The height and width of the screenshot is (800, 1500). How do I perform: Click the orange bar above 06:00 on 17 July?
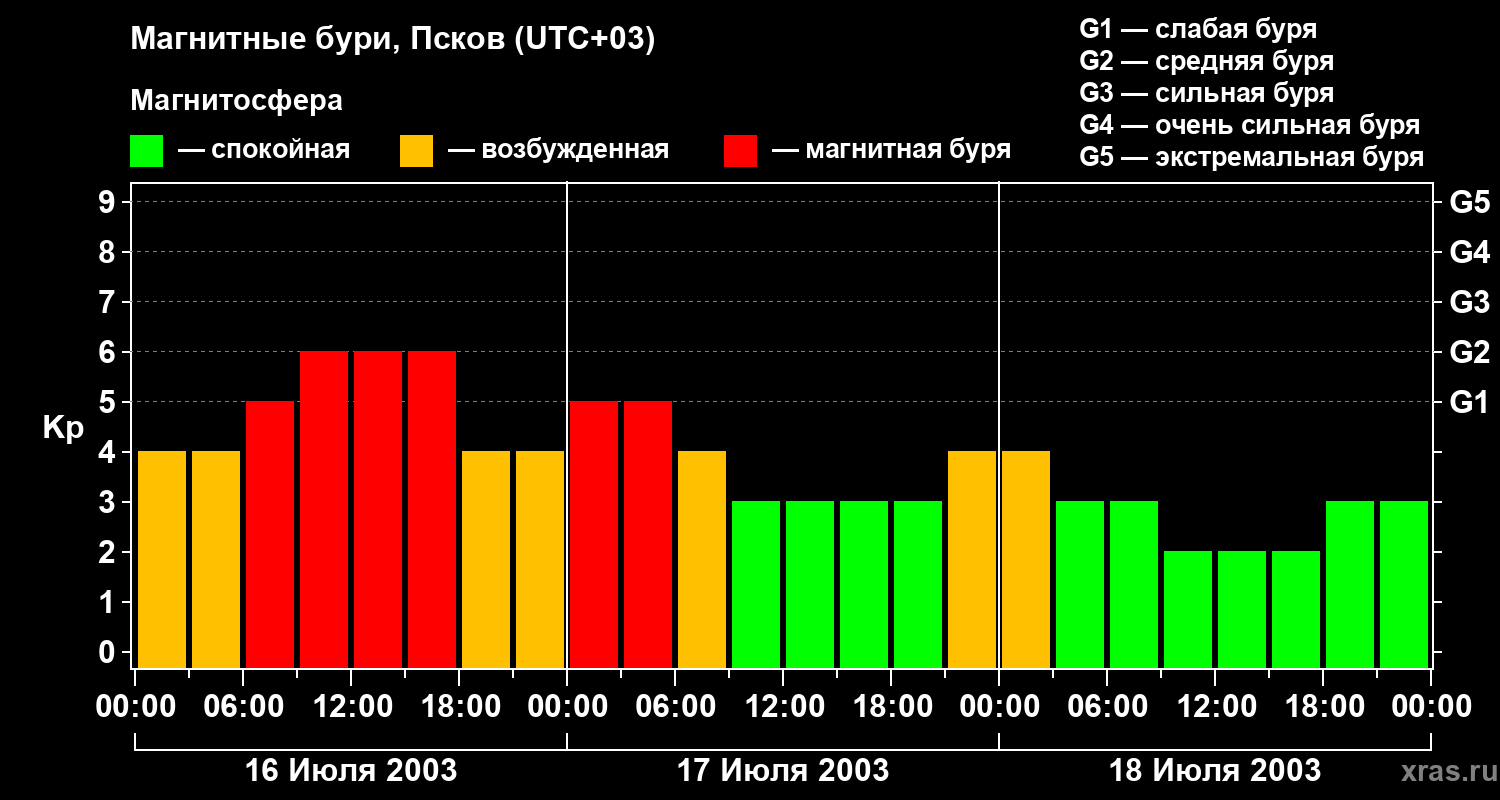click(x=702, y=560)
